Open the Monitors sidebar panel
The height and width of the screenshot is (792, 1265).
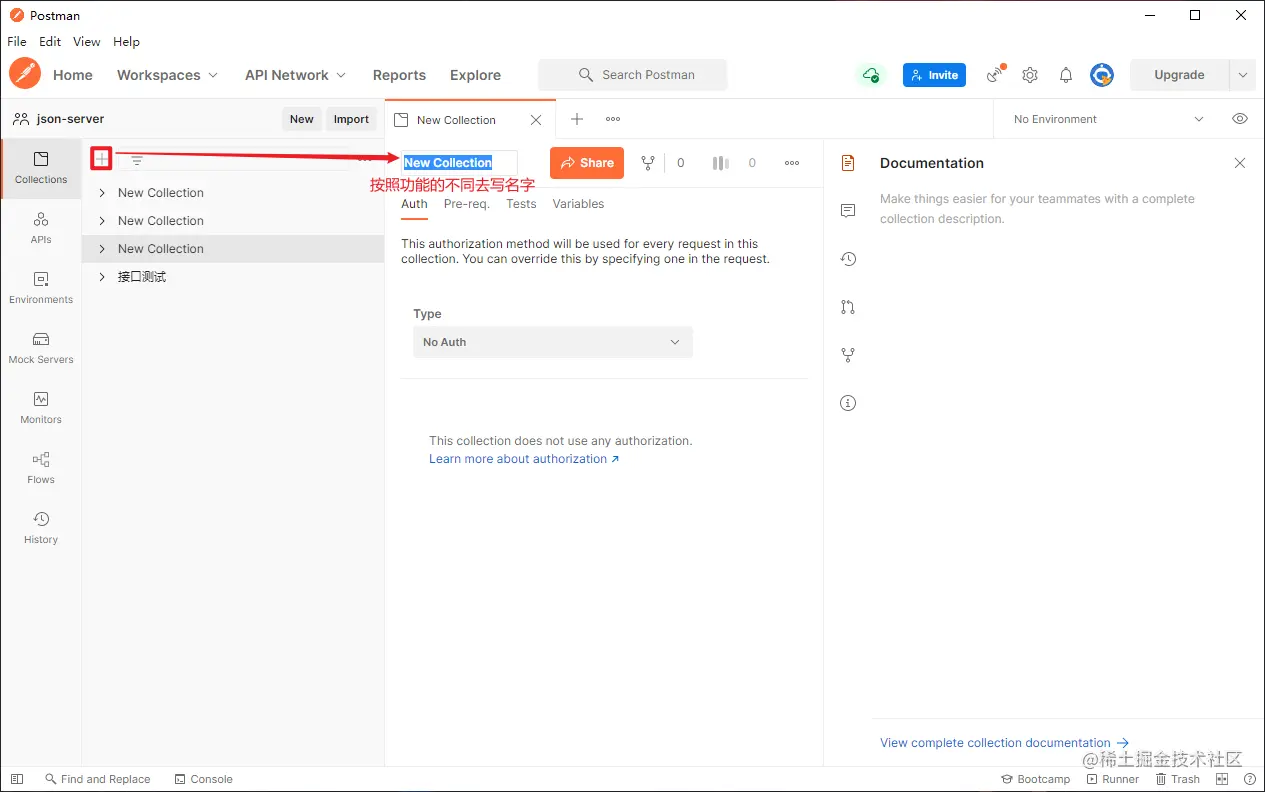point(41,408)
